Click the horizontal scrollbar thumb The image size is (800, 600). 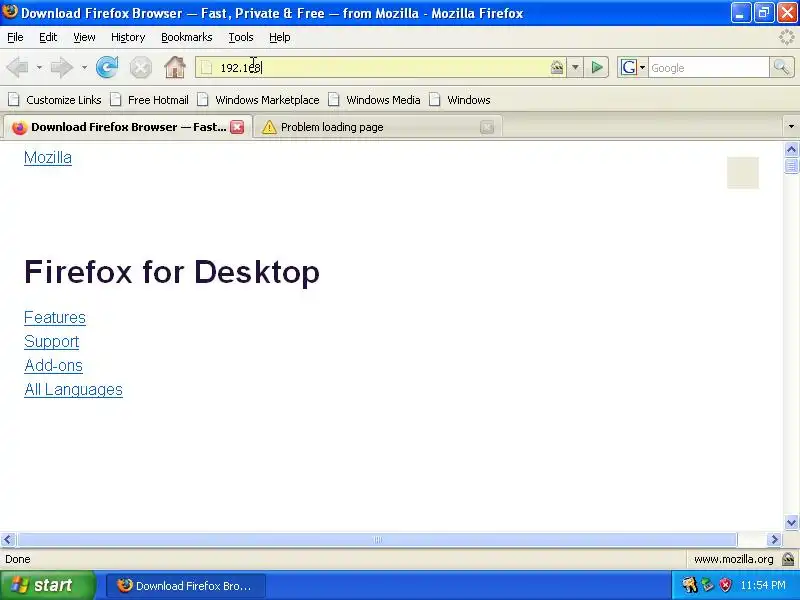coord(377,539)
